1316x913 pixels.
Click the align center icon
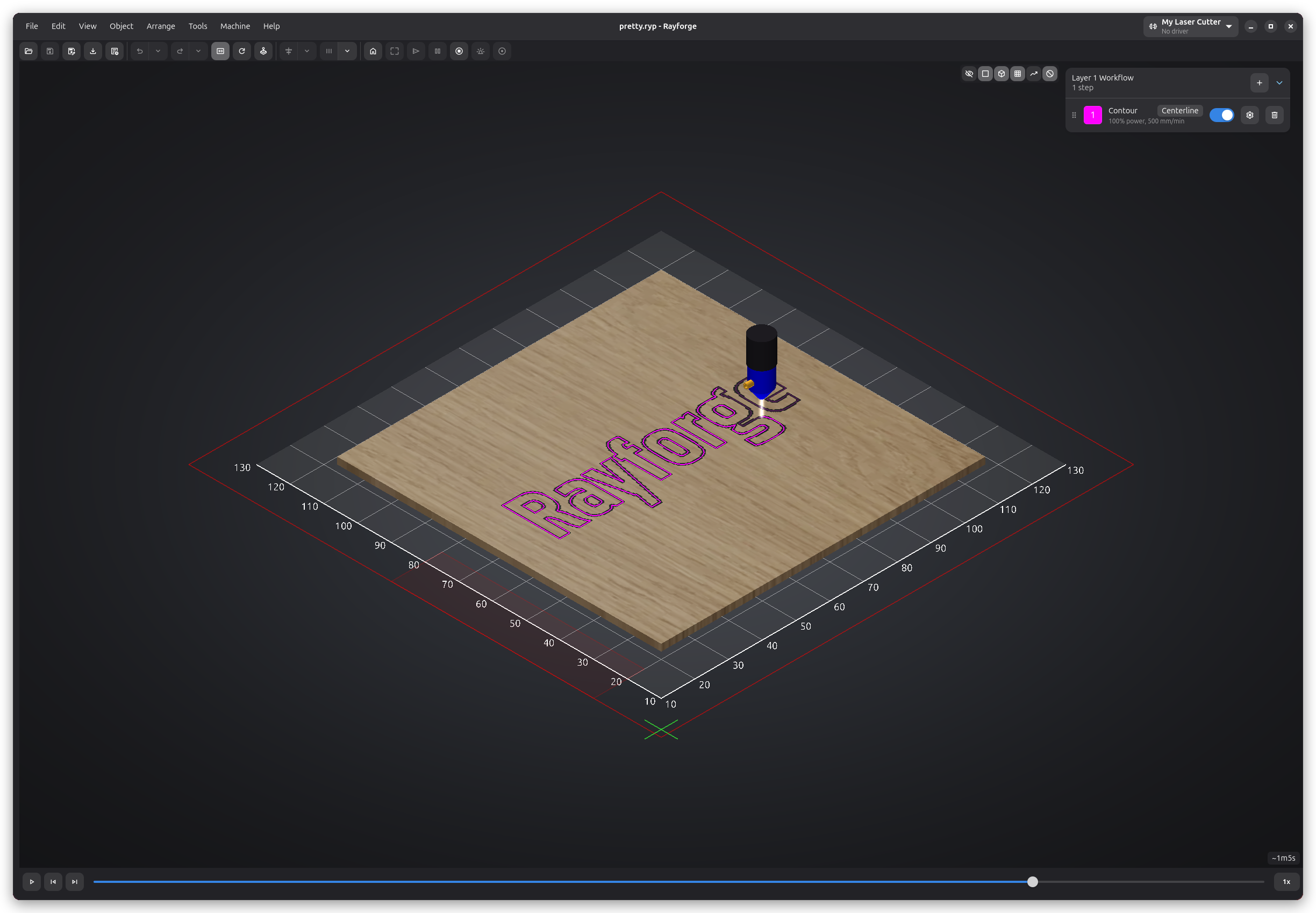(x=289, y=51)
